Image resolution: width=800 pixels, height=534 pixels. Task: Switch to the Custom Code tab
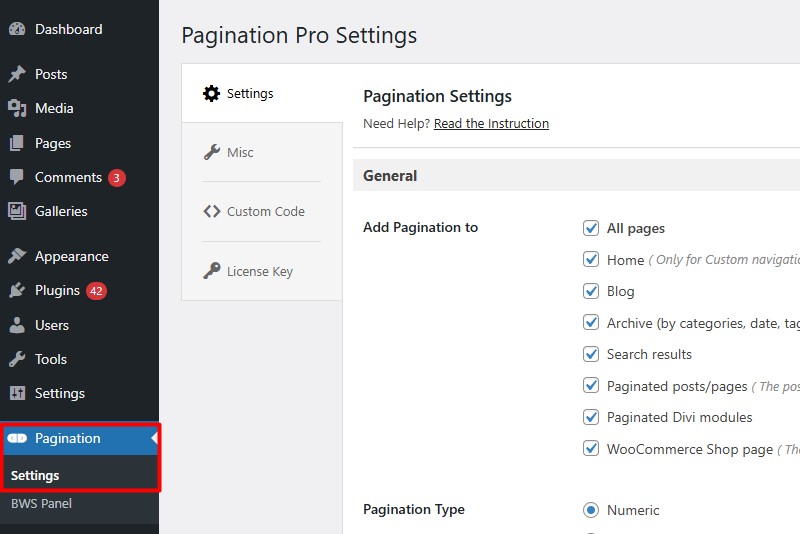262,211
